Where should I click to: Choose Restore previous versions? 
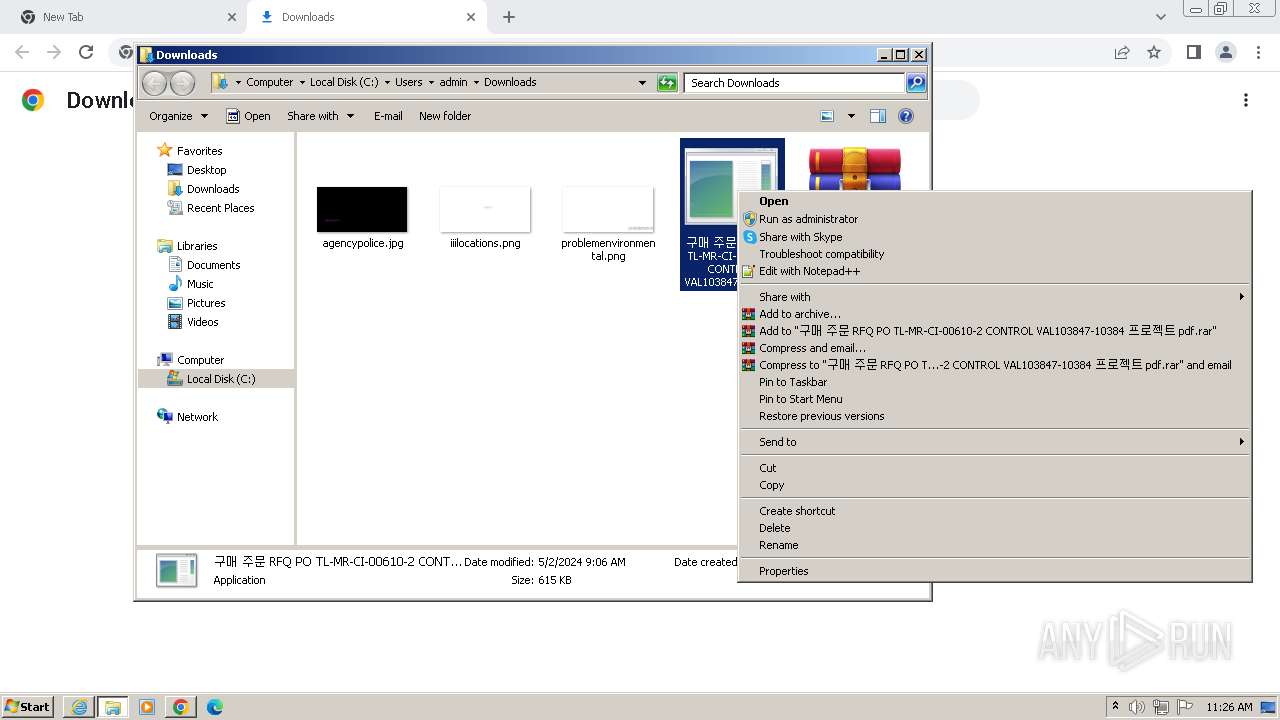pos(821,416)
